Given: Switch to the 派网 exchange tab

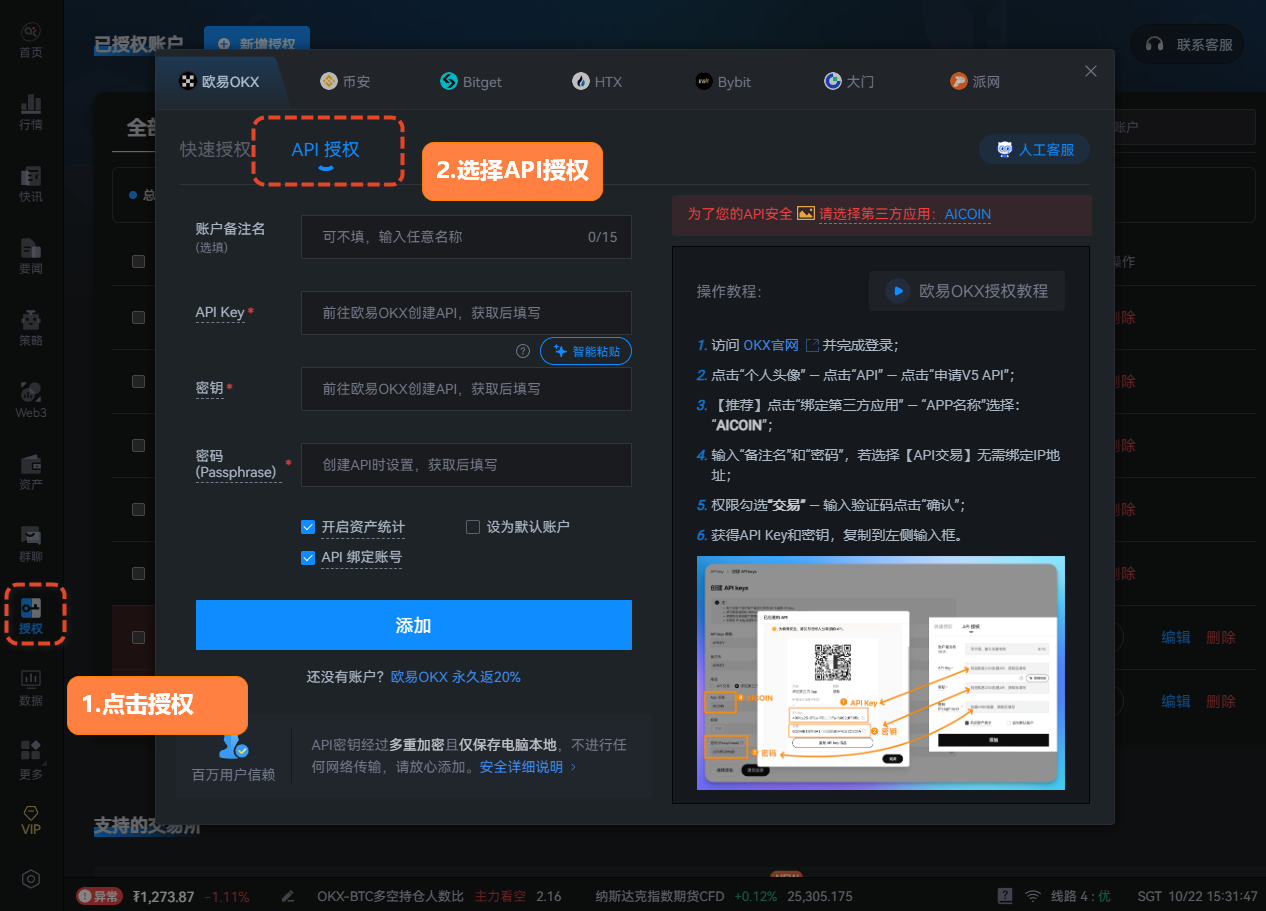Looking at the screenshot, I should (x=975, y=82).
